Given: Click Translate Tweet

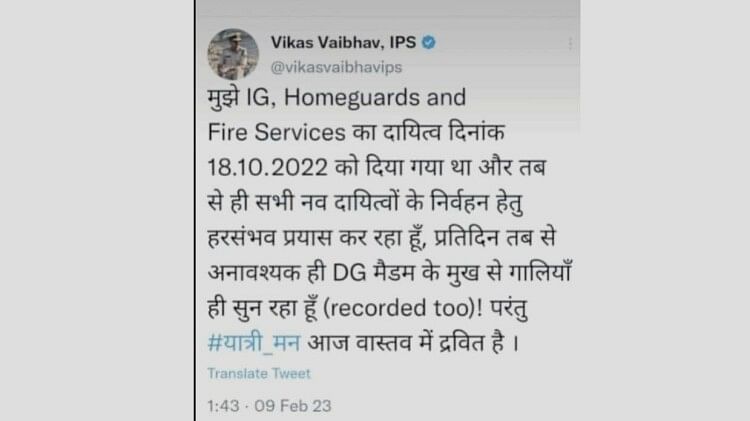Looking at the screenshot, I should [x=259, y=374].
